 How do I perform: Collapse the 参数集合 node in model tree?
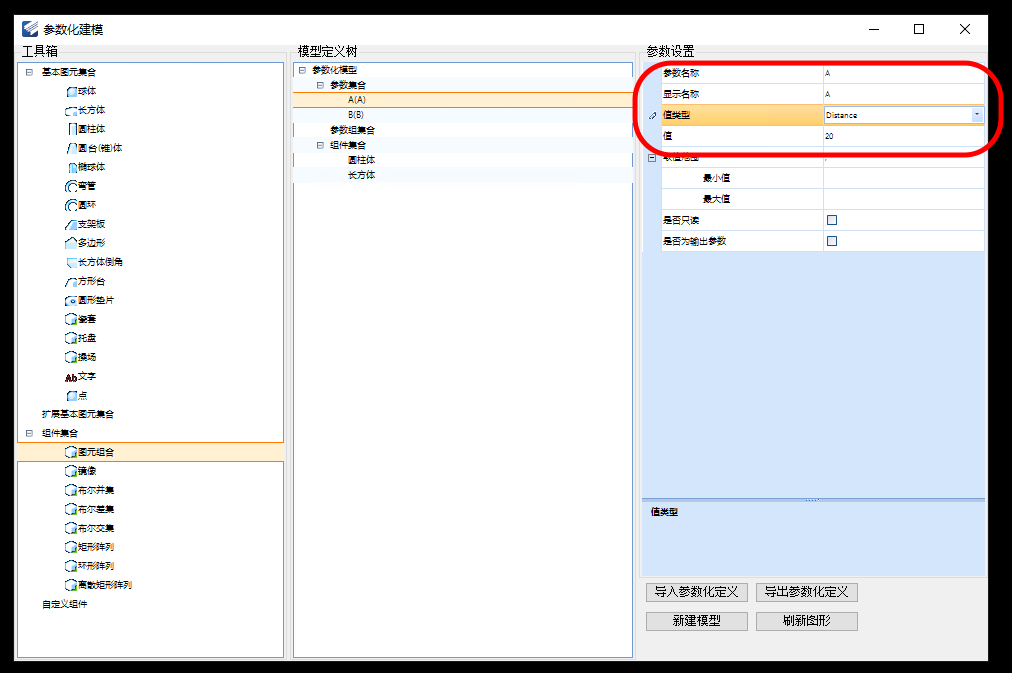pyautogui.click(x=320, y=85)
